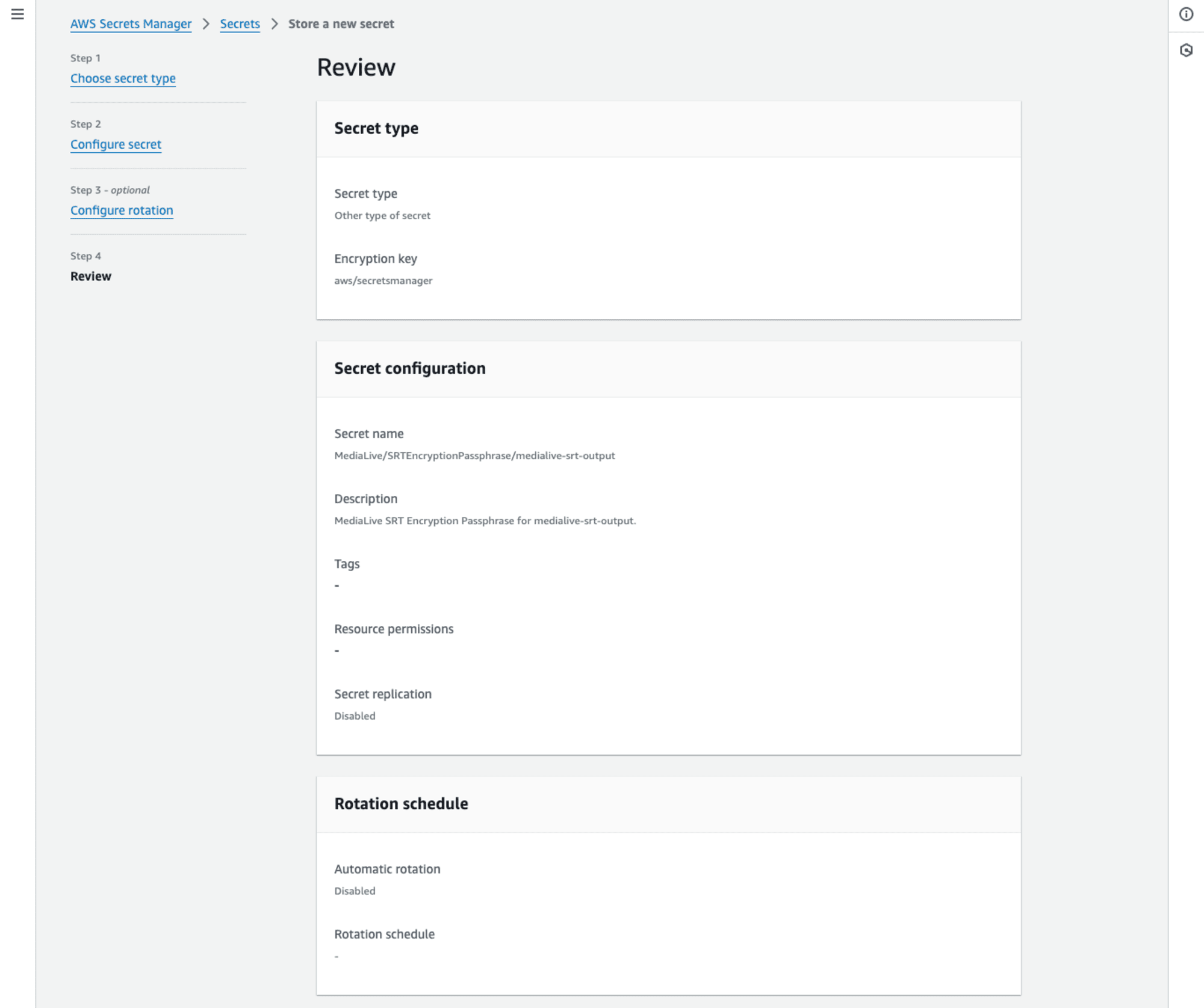Click the 'Store a new secret' breadcrumb text
The width and height of the screenshot is (1204, 1008).
341,24
